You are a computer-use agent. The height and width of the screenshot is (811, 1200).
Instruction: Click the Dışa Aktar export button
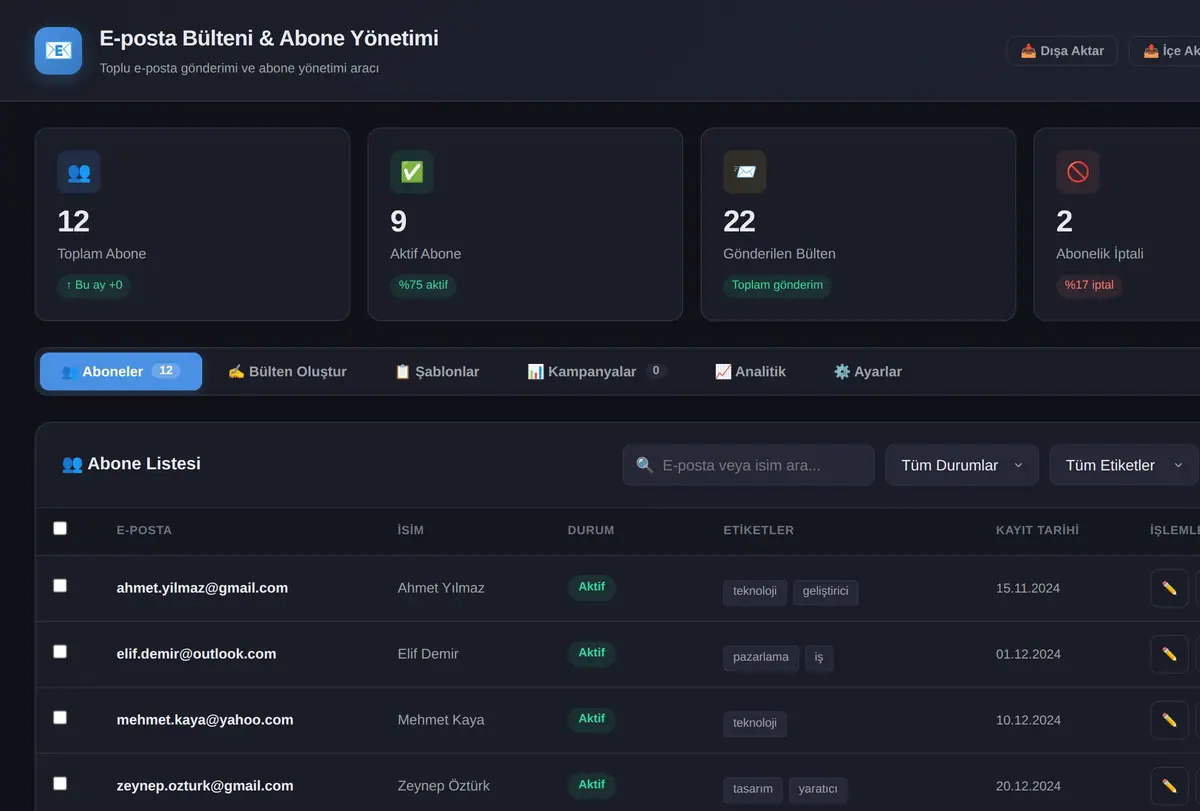(1062, 51)
